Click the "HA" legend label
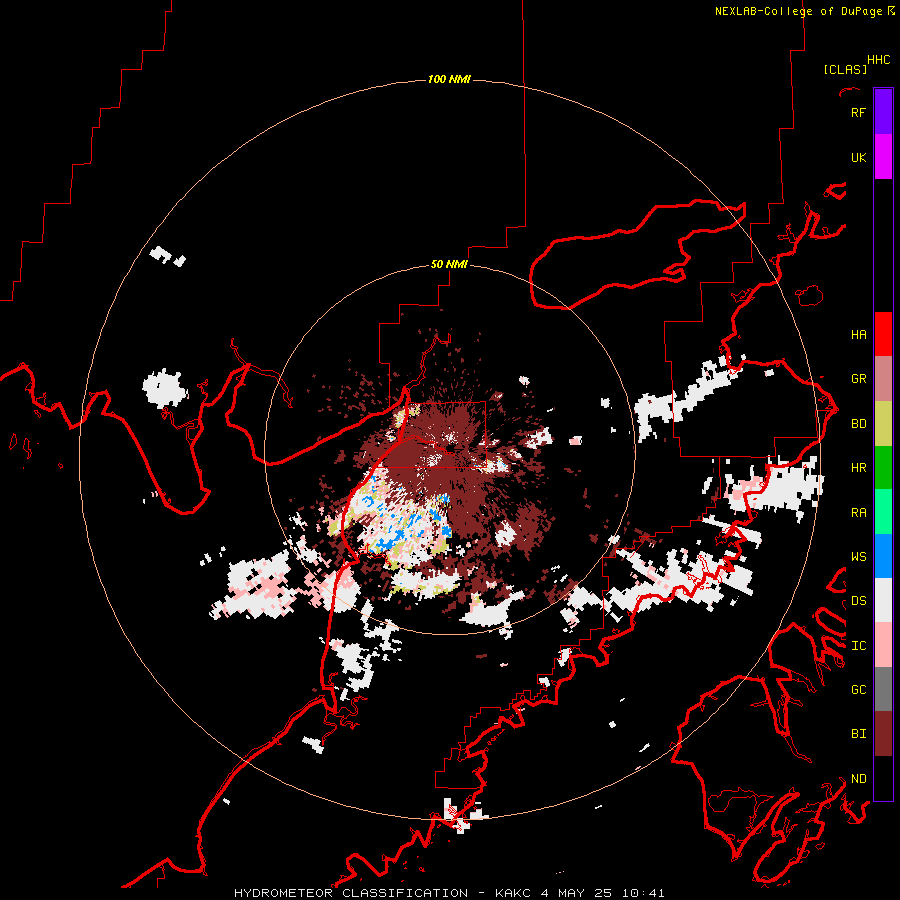 coord(858,335)
